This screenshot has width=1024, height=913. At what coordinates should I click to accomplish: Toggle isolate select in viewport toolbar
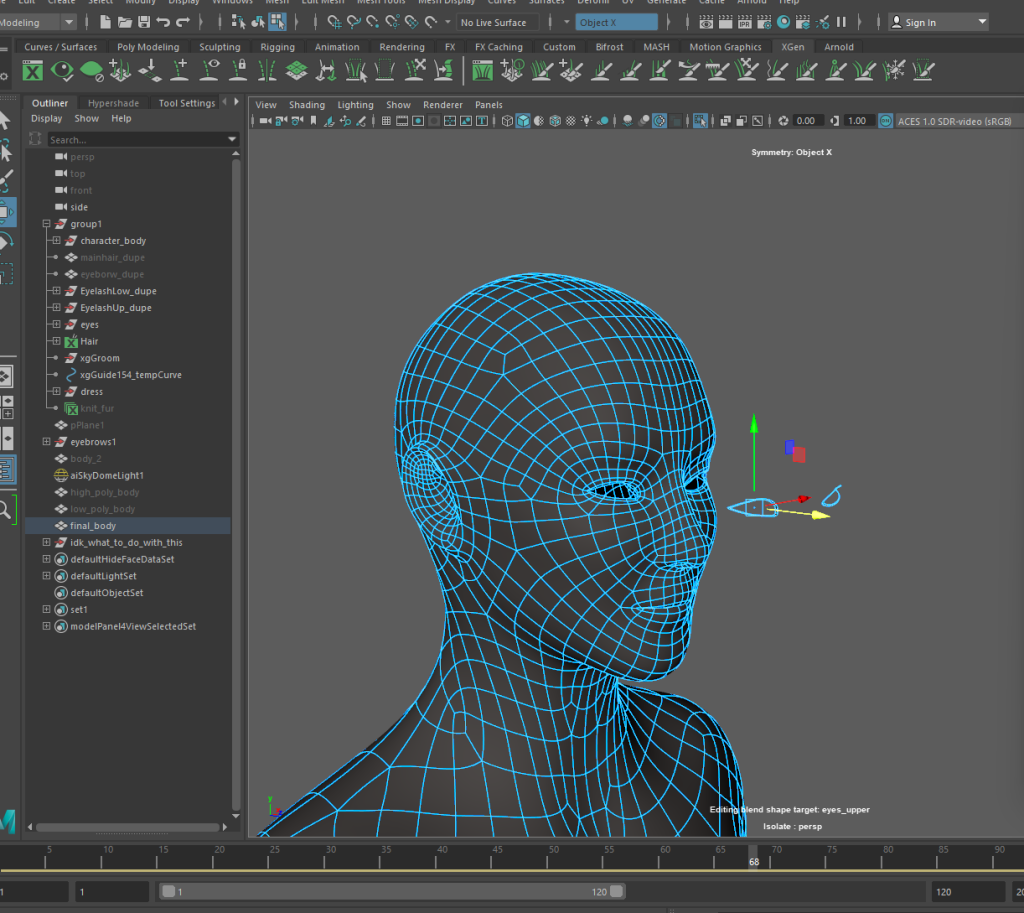click(x=700, y=121)
